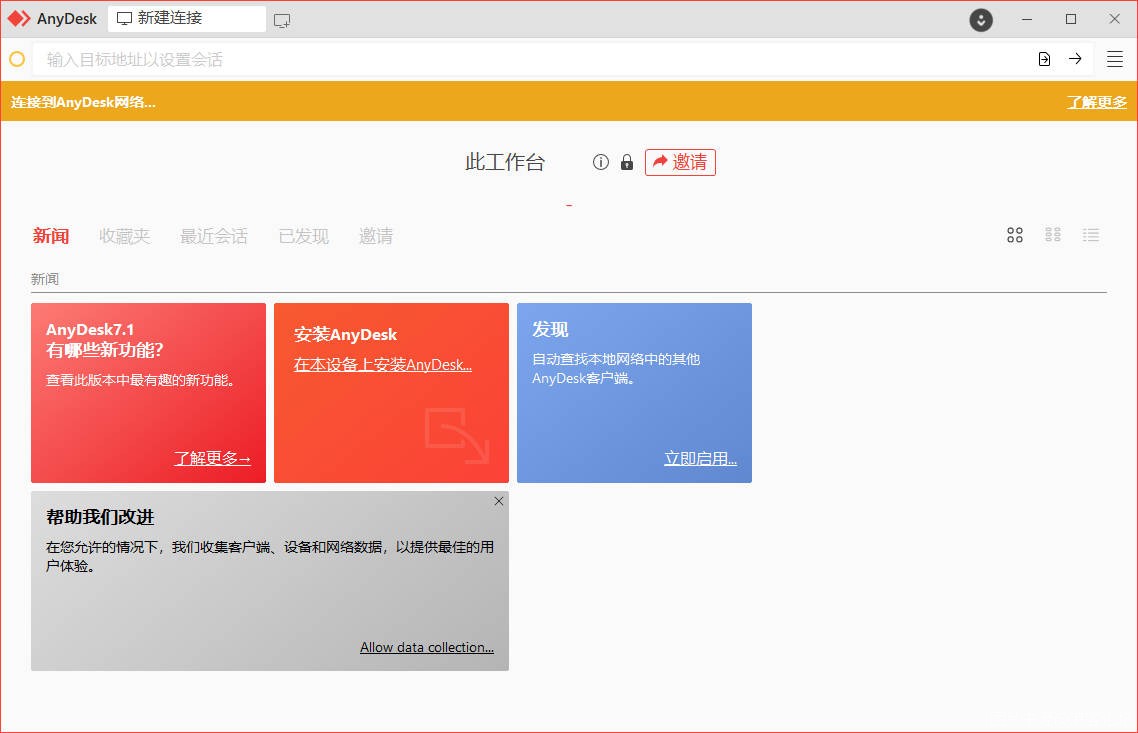Viewport: 1138px width, 733px height.
Task: Click 了解更多 in the orange banner
Action: [x=1097, y=102]
